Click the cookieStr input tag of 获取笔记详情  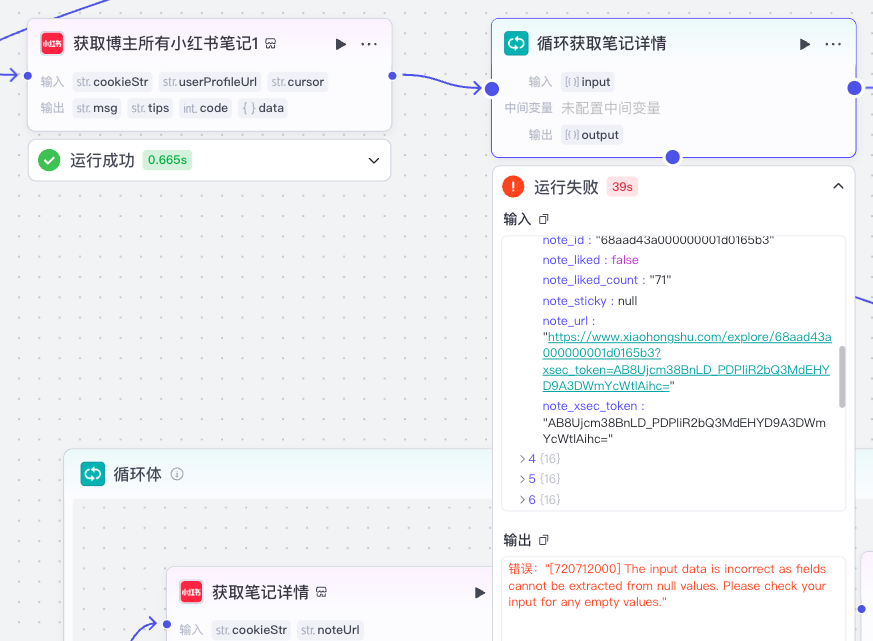[251, 630]
